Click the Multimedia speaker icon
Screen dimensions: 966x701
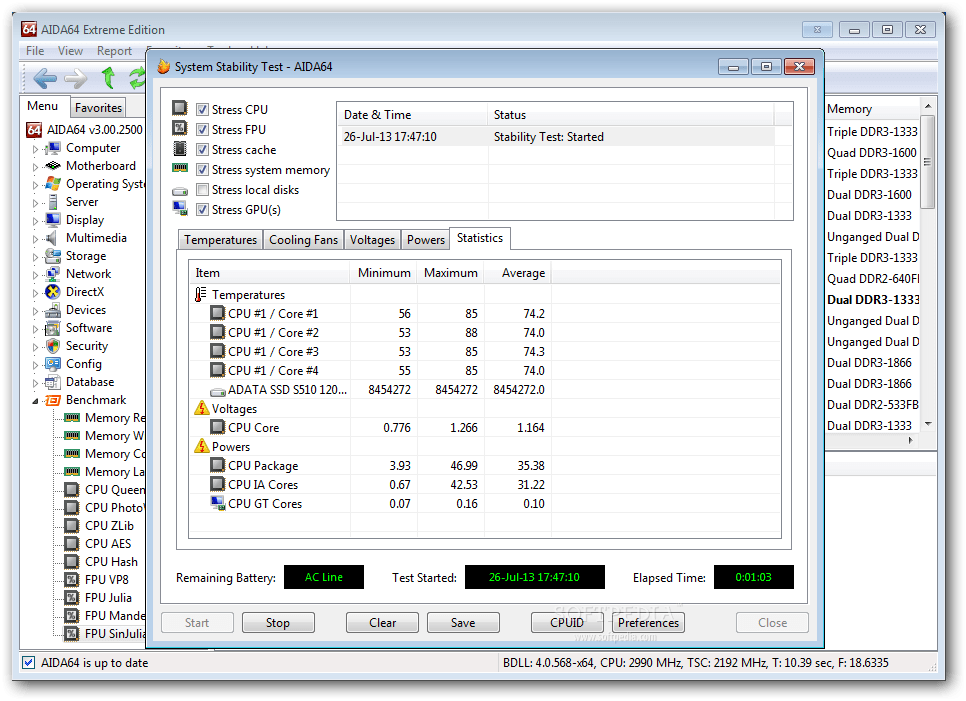point(53,238)
